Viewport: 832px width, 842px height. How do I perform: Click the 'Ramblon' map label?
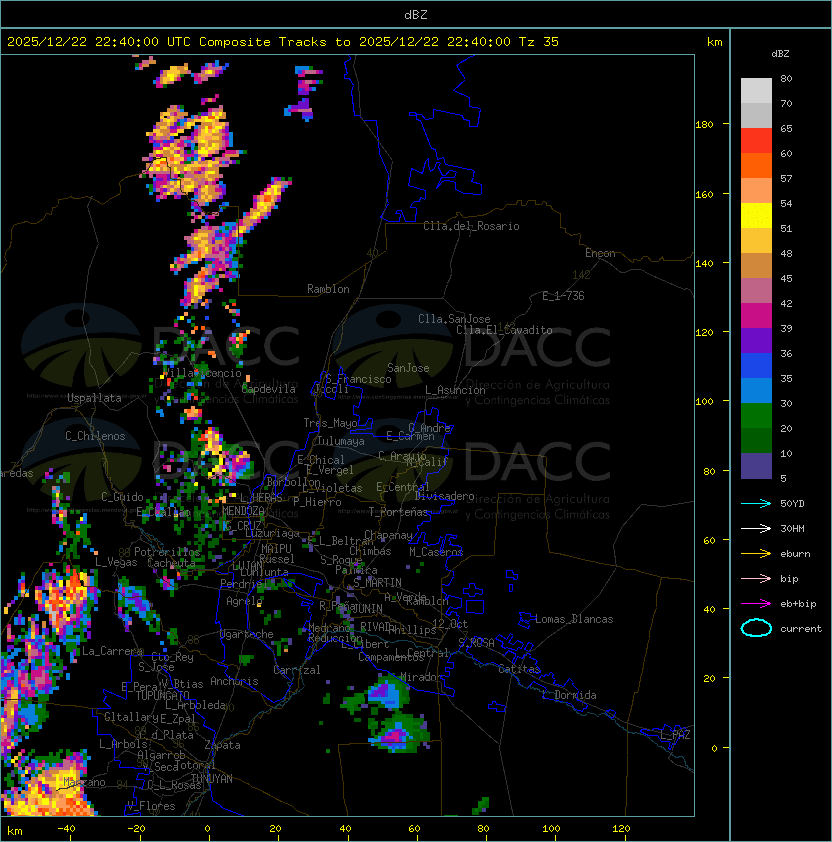pos(328,289)
